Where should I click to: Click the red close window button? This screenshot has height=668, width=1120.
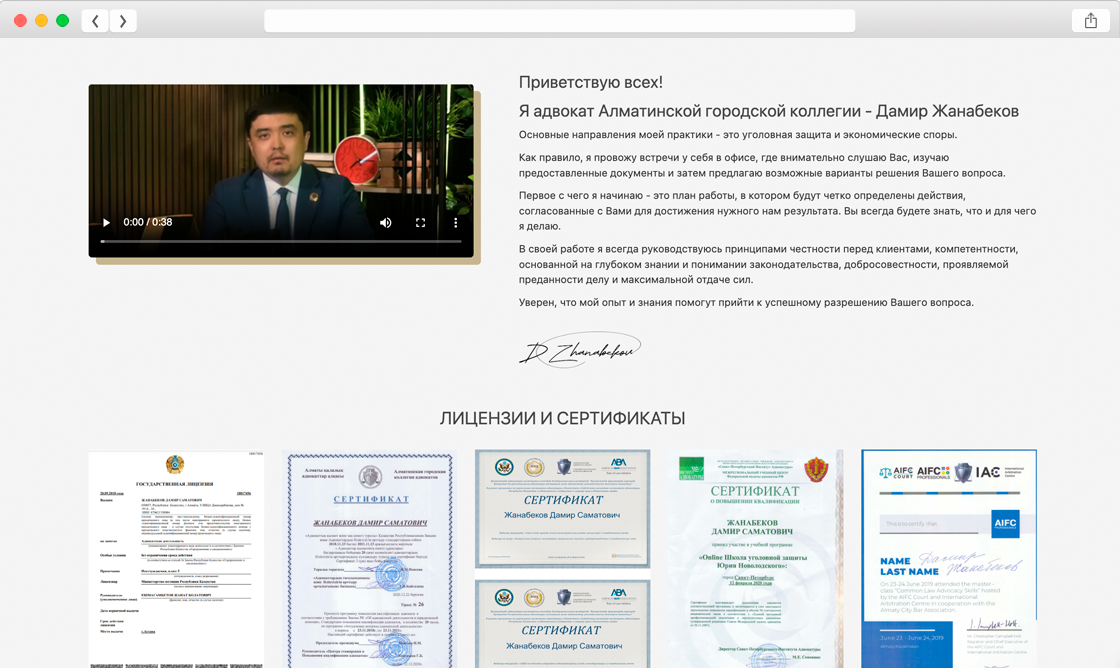pos(20,21)
